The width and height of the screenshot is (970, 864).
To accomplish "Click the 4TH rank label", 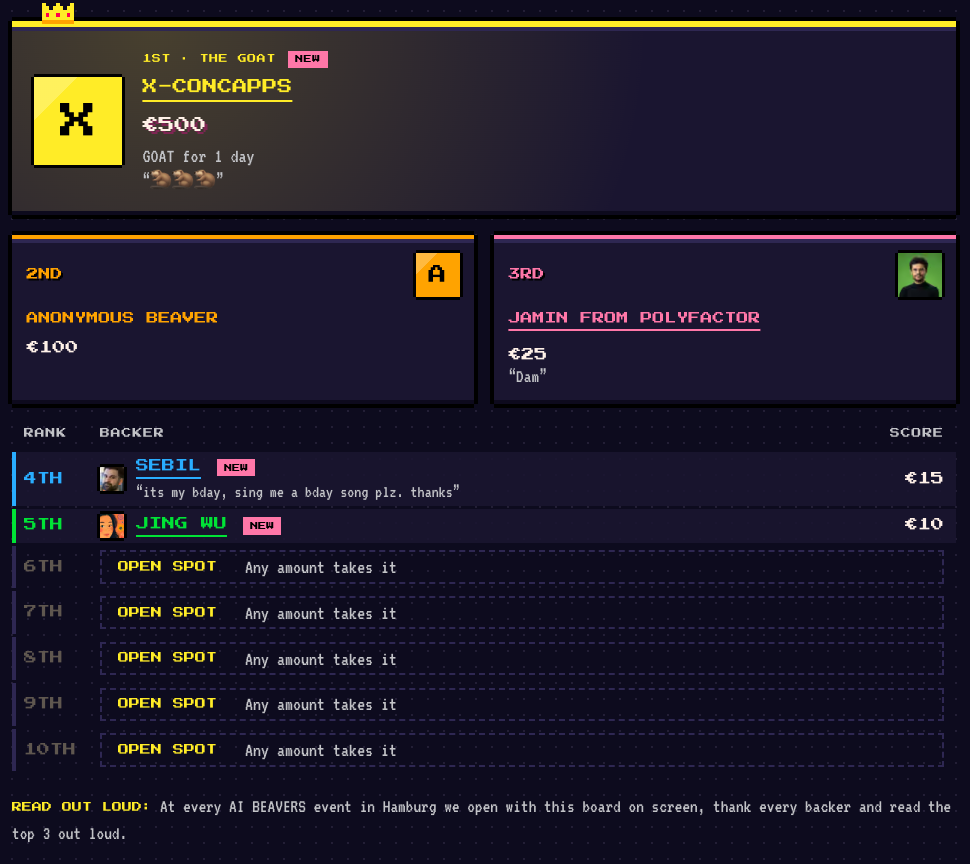I will point(43,478).
